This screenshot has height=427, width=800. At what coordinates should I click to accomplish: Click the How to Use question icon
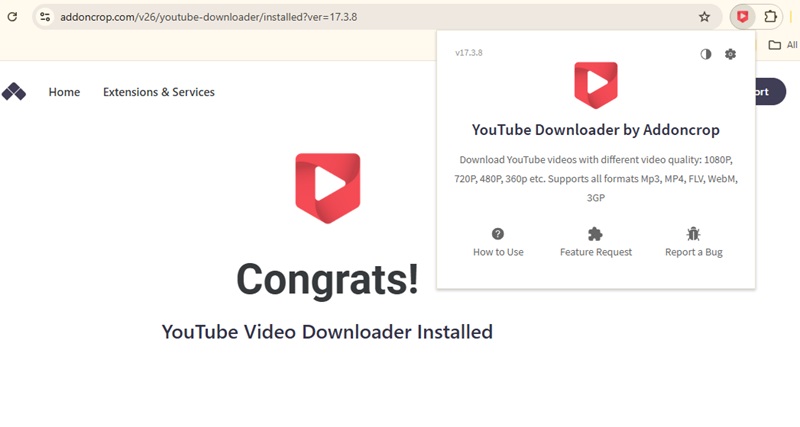[x=498, y=234]
